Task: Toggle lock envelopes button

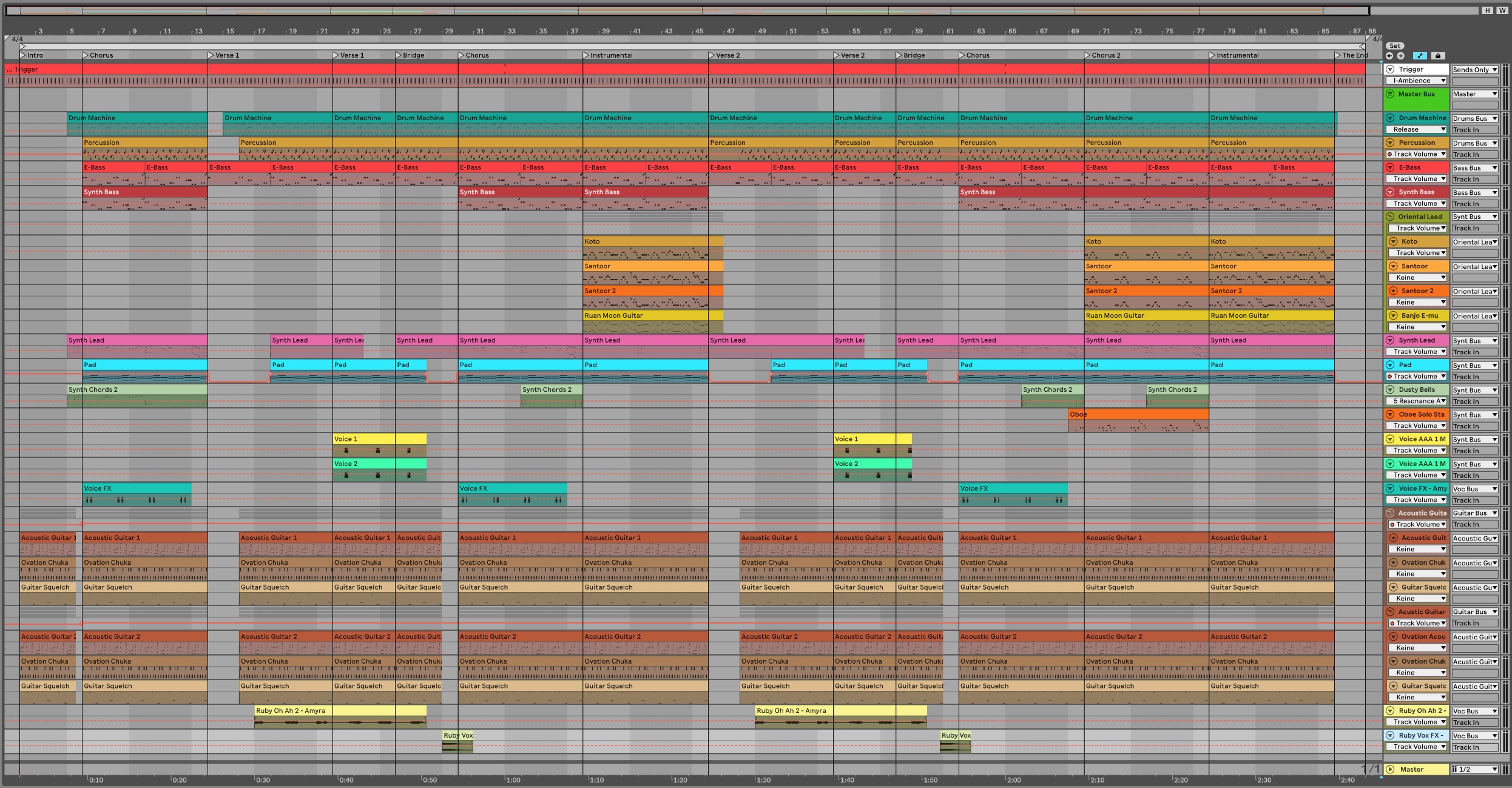Action: point(1437,56)
